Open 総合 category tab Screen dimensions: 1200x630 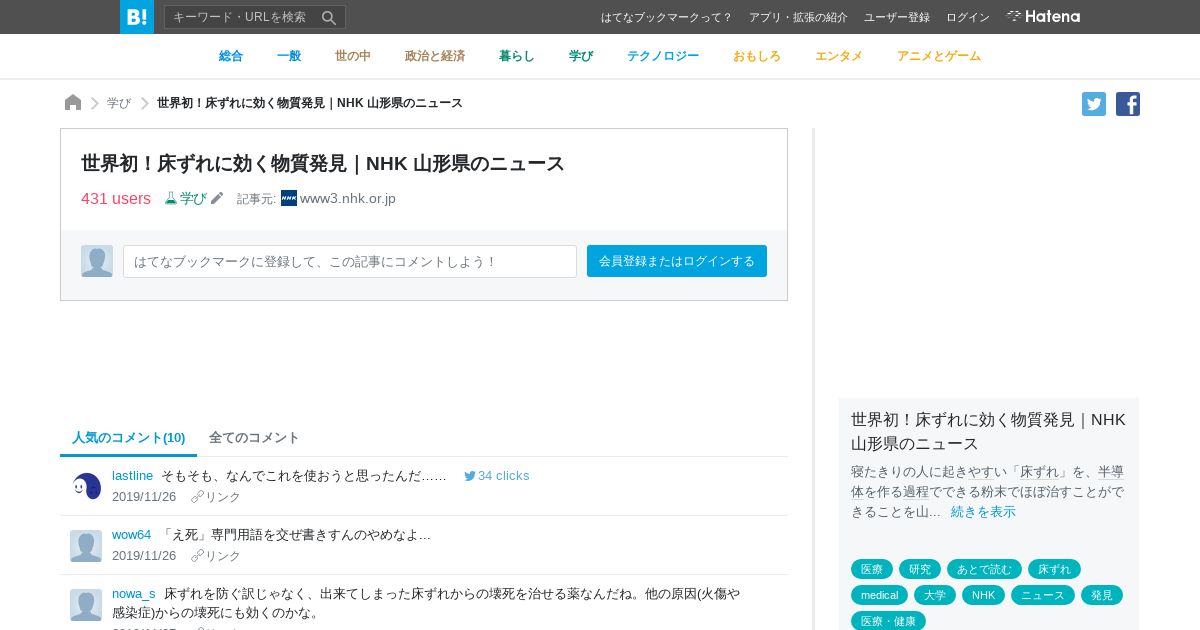(x=231, y=56)
